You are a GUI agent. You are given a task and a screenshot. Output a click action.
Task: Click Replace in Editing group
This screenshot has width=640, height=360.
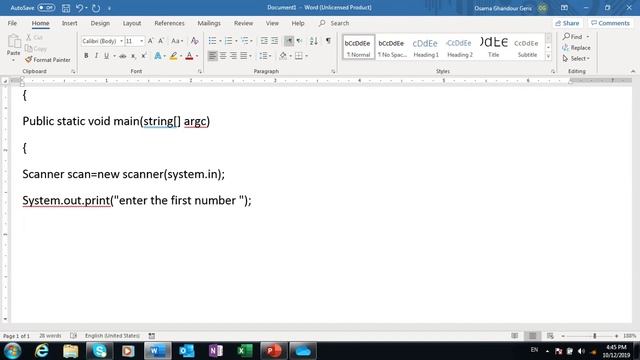click(576, 48)
